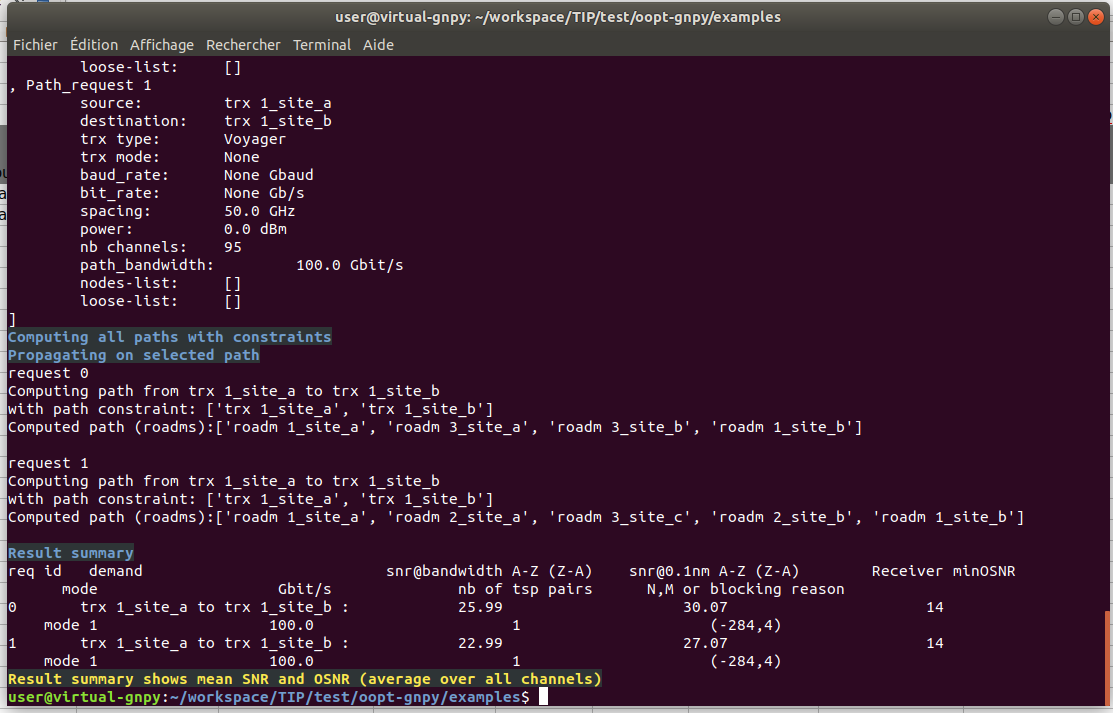Open the Fichier menu
This screenshot has width=1113, height=713.
35,45
